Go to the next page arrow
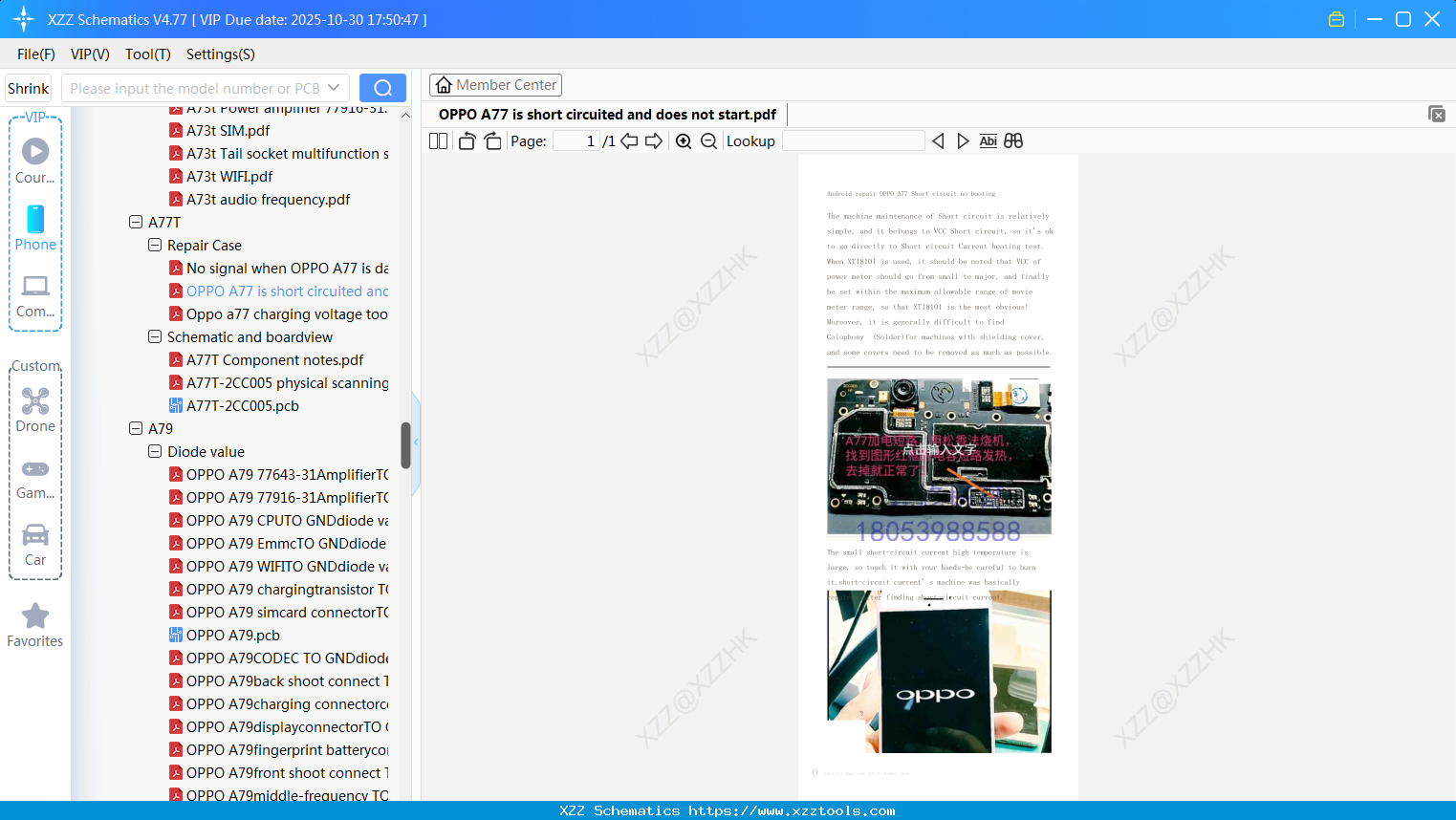Image resolution: width=1456 pixels, height=820 pixels. [x=654, y=141]
